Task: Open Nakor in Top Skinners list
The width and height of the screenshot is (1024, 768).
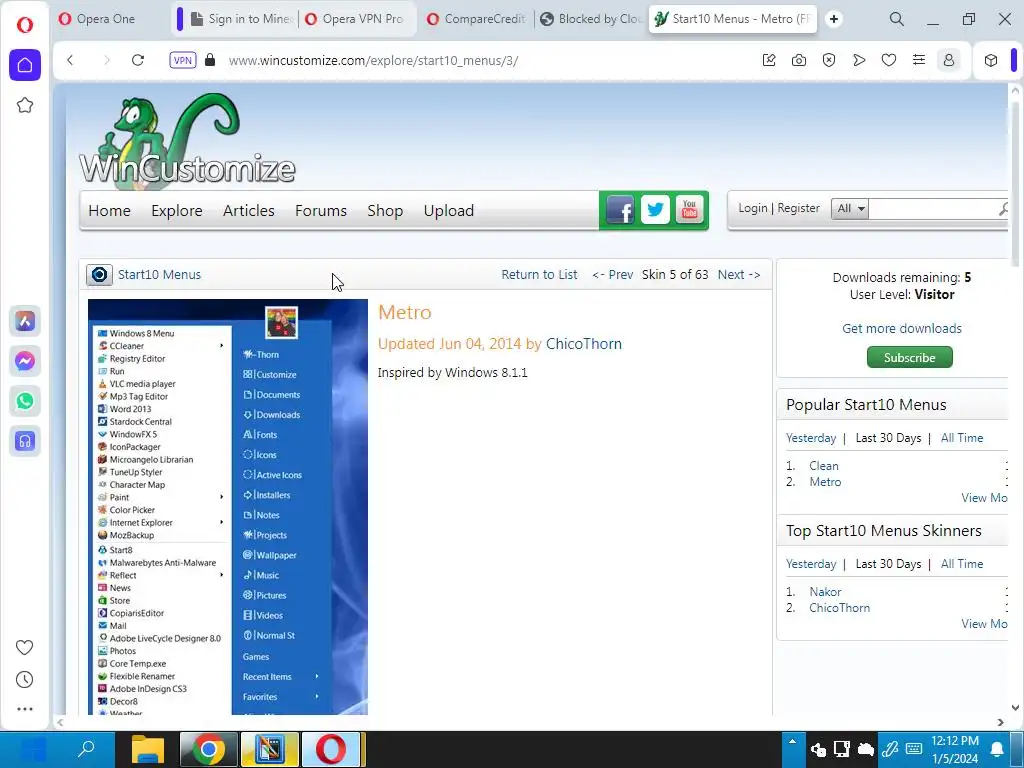Action: point(825,592)
